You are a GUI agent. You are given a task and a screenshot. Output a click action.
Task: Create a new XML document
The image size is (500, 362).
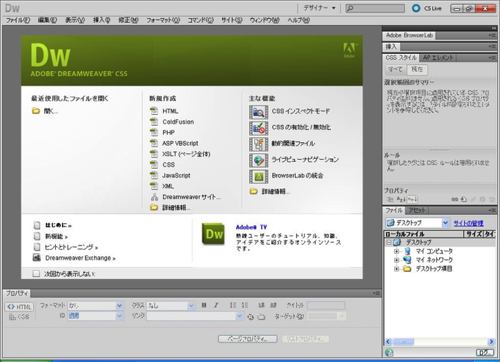pyautogui.click(x=168, y=186)
